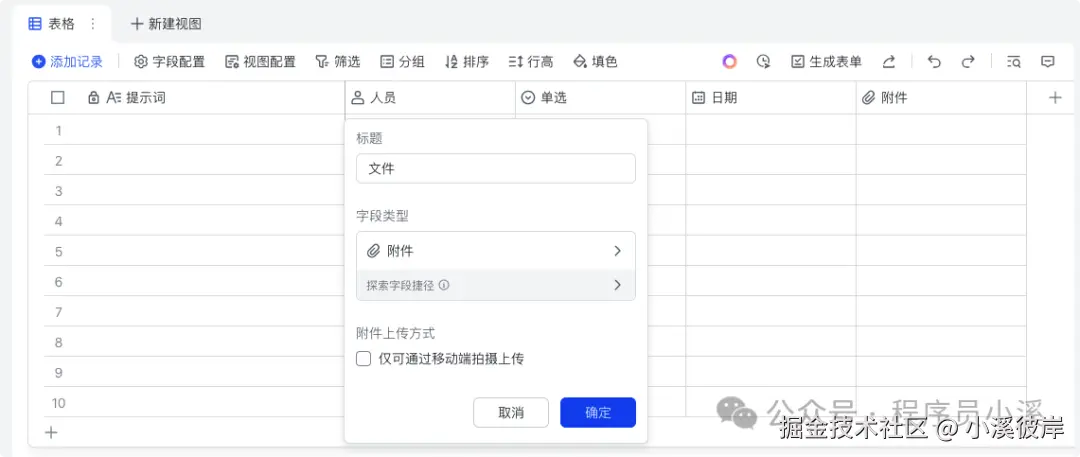The image size is (1080, 457).
Task: Click the lock icon in 提示词 header
Action: tap(93, 98)
